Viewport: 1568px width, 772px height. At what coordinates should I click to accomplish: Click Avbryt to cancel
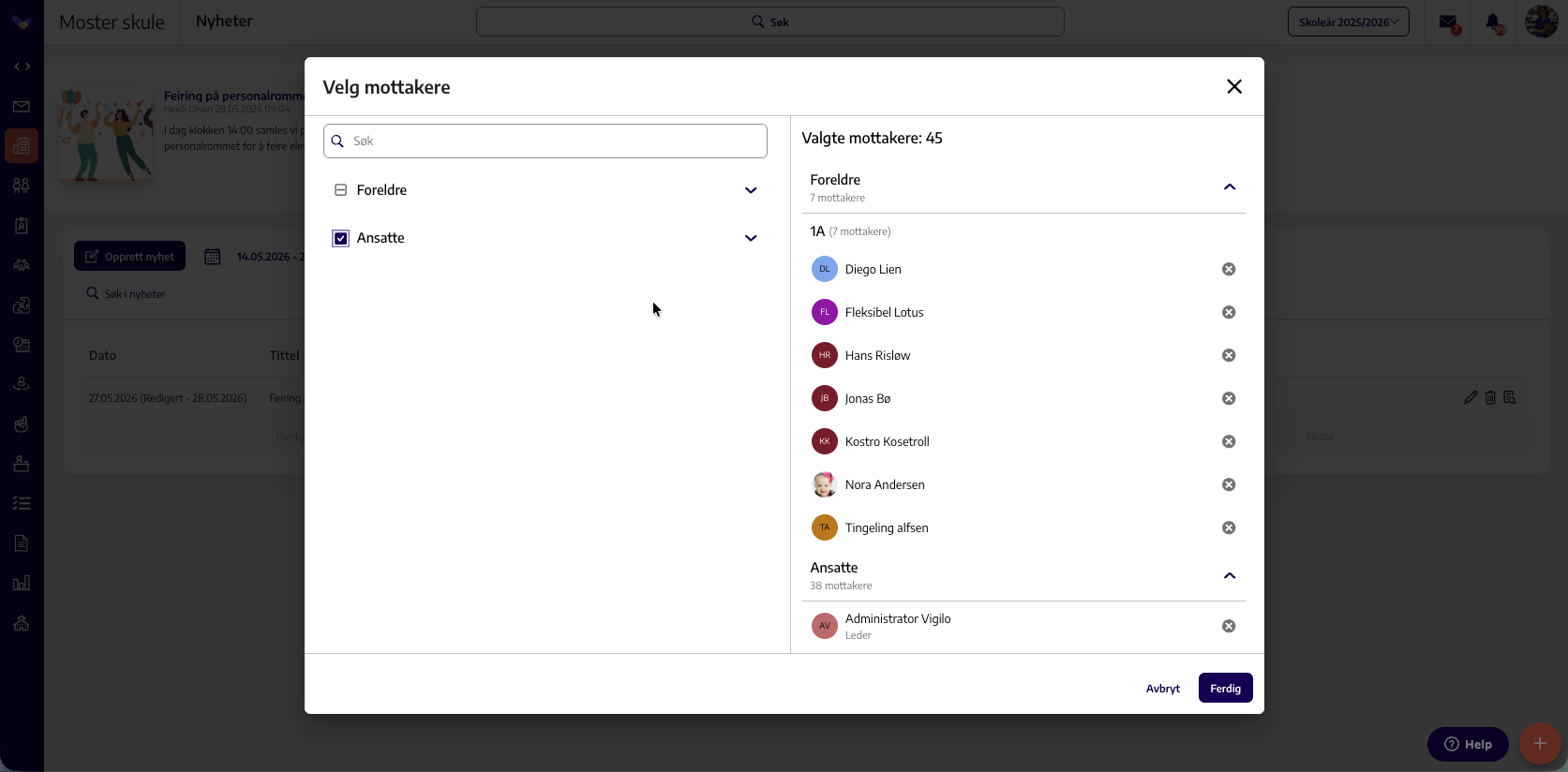click(x=1163, y=689)
